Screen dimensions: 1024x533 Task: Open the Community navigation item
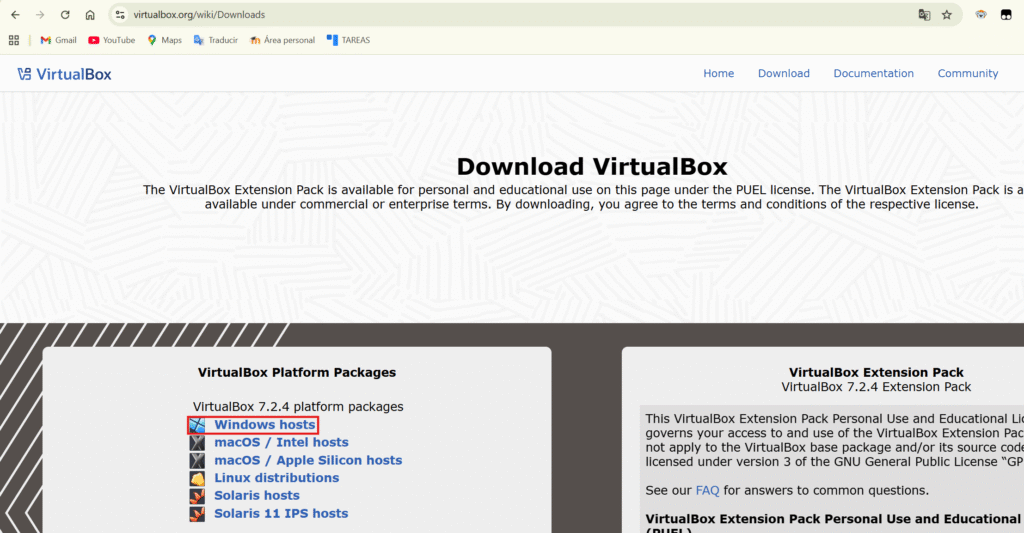point(967,73)
